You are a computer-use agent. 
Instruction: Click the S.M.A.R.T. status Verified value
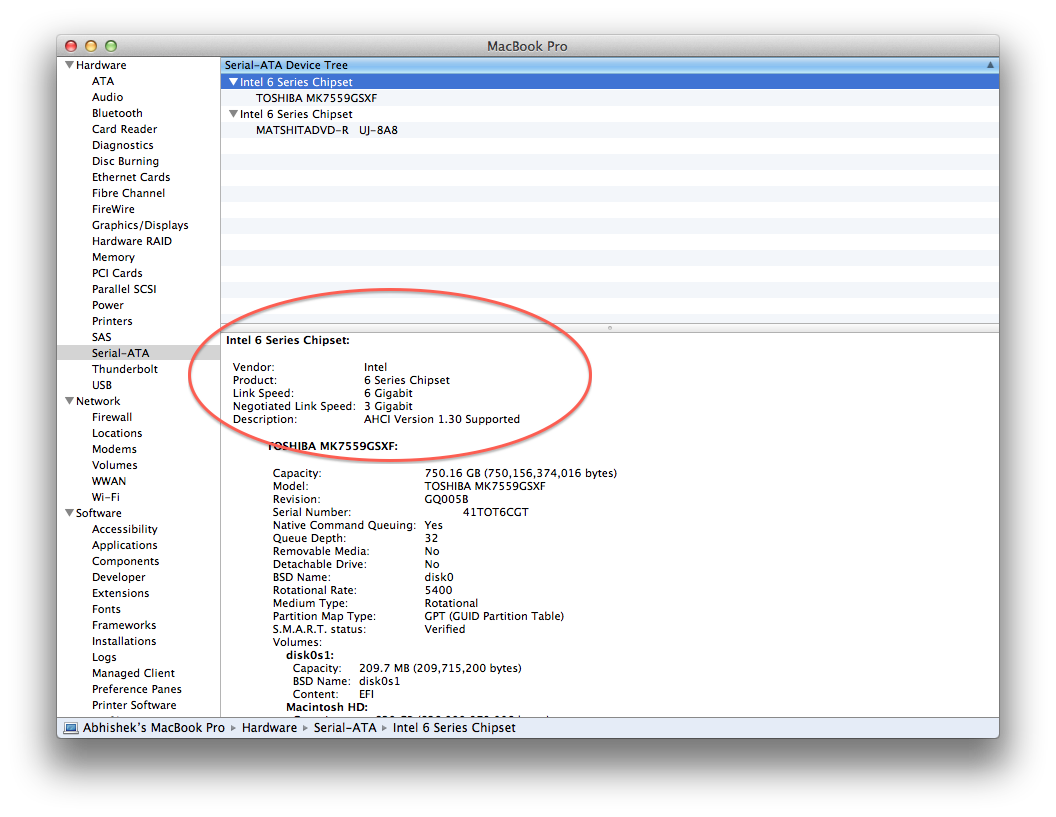pos(444,629)
